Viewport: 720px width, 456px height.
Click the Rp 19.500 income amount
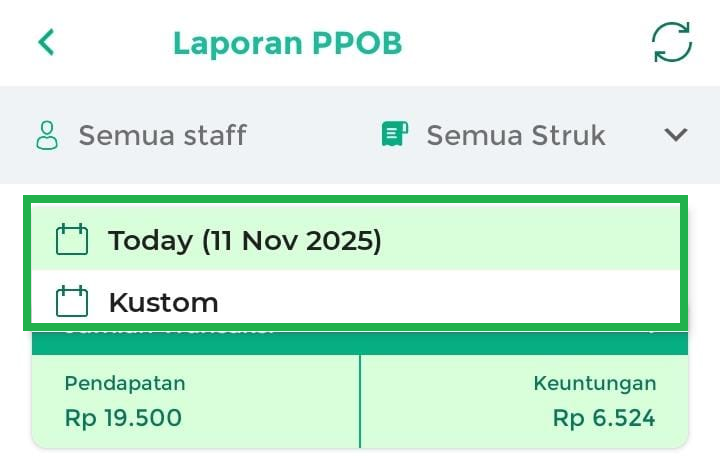[123, 417]
